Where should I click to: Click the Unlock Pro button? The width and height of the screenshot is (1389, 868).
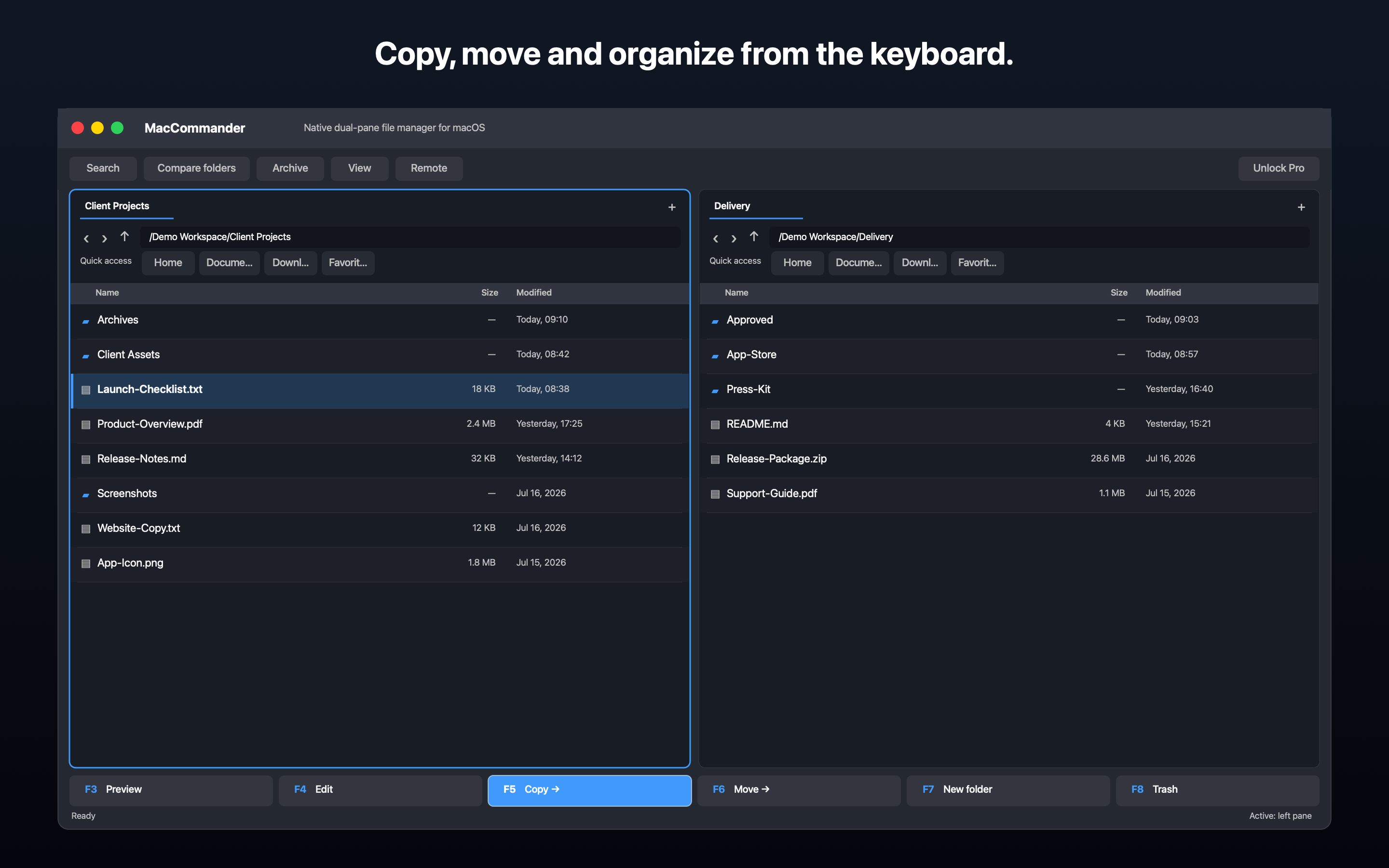tap(1278, 168)
